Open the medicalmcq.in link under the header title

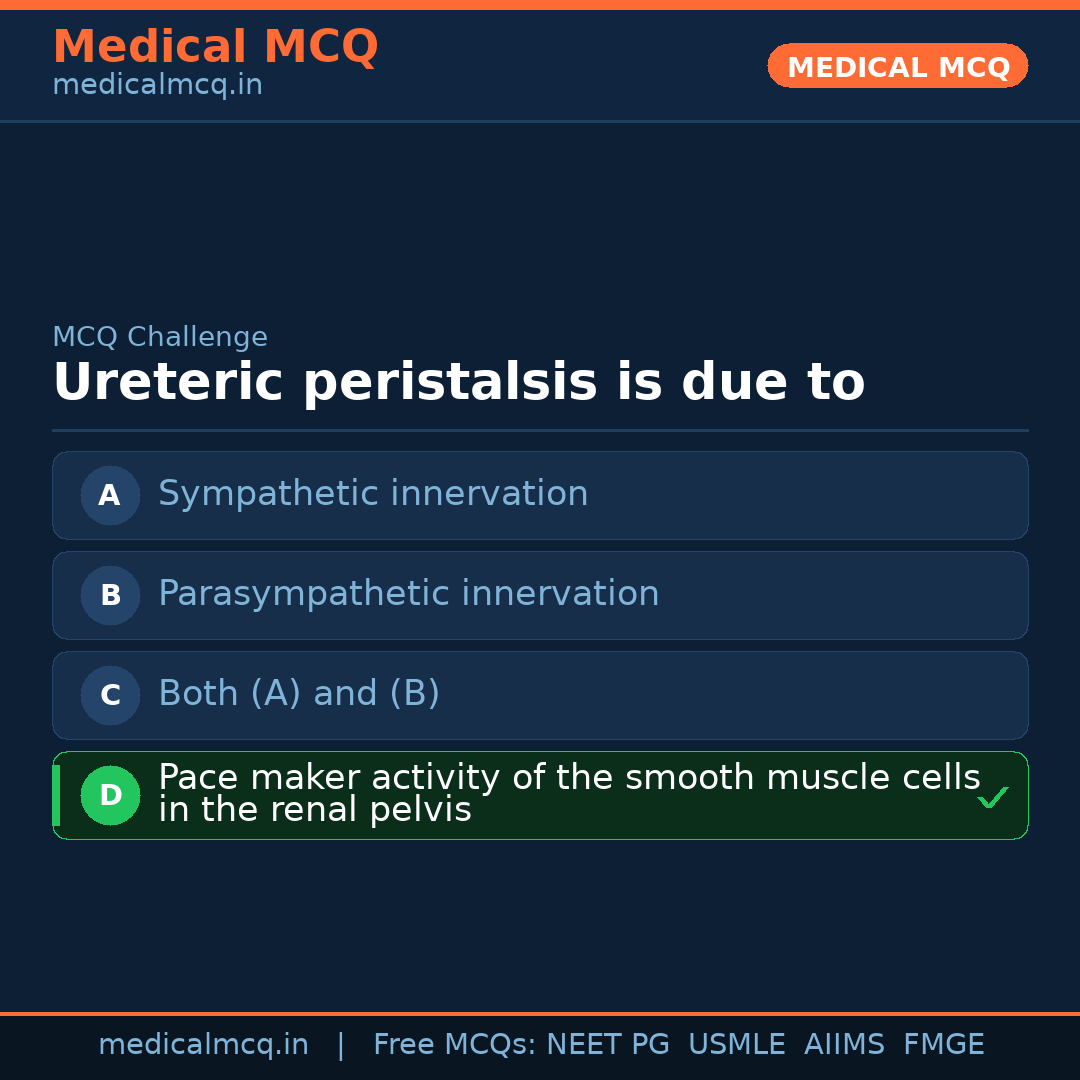tap(157, 86)
